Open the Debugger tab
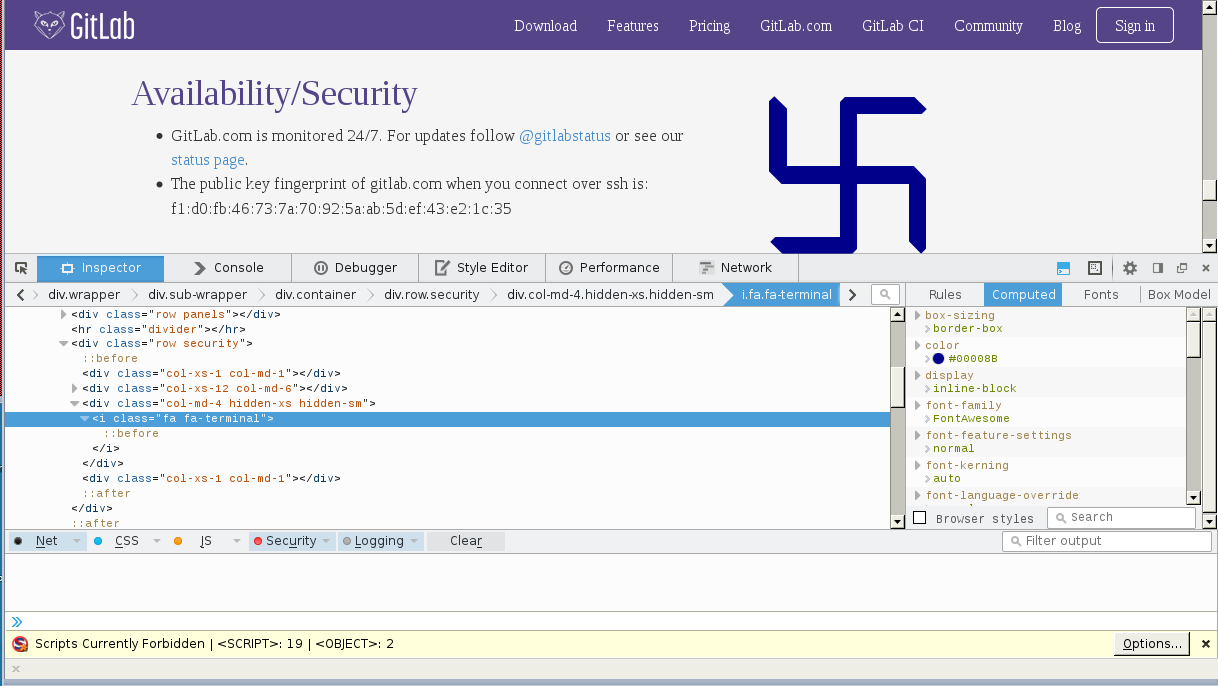This screenshot has width=1218, height=686. click(x=355, y=268)
